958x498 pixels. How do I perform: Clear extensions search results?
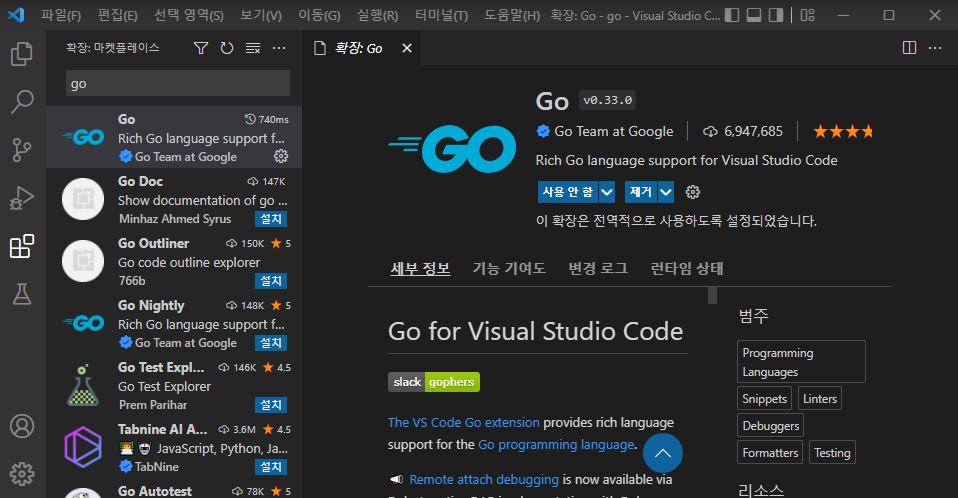pos(253,48)
